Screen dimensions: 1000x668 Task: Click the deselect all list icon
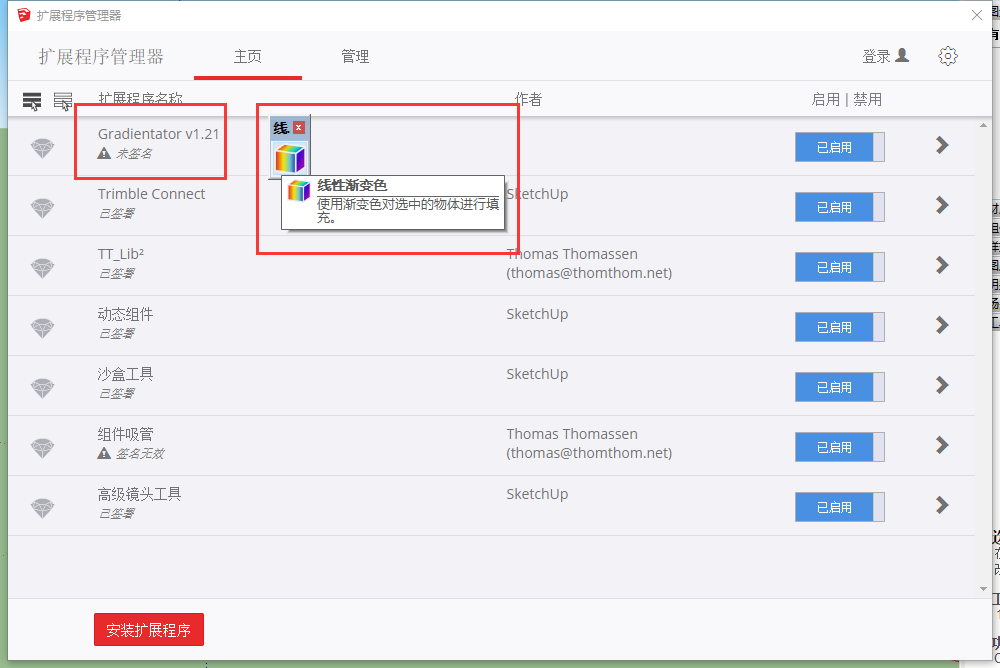tap(62, 101)
